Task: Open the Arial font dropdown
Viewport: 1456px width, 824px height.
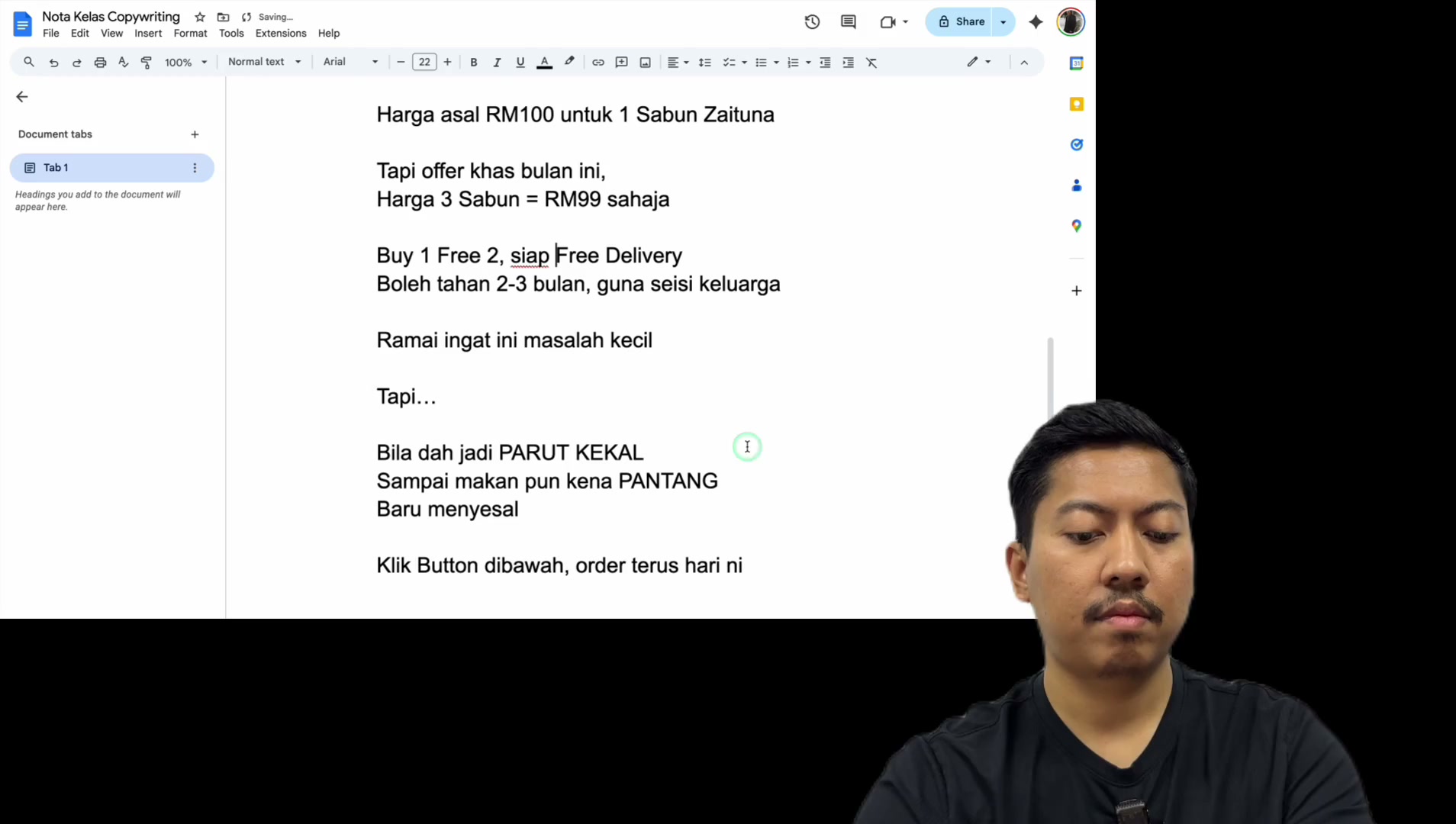Action: (x=351, y=62)
